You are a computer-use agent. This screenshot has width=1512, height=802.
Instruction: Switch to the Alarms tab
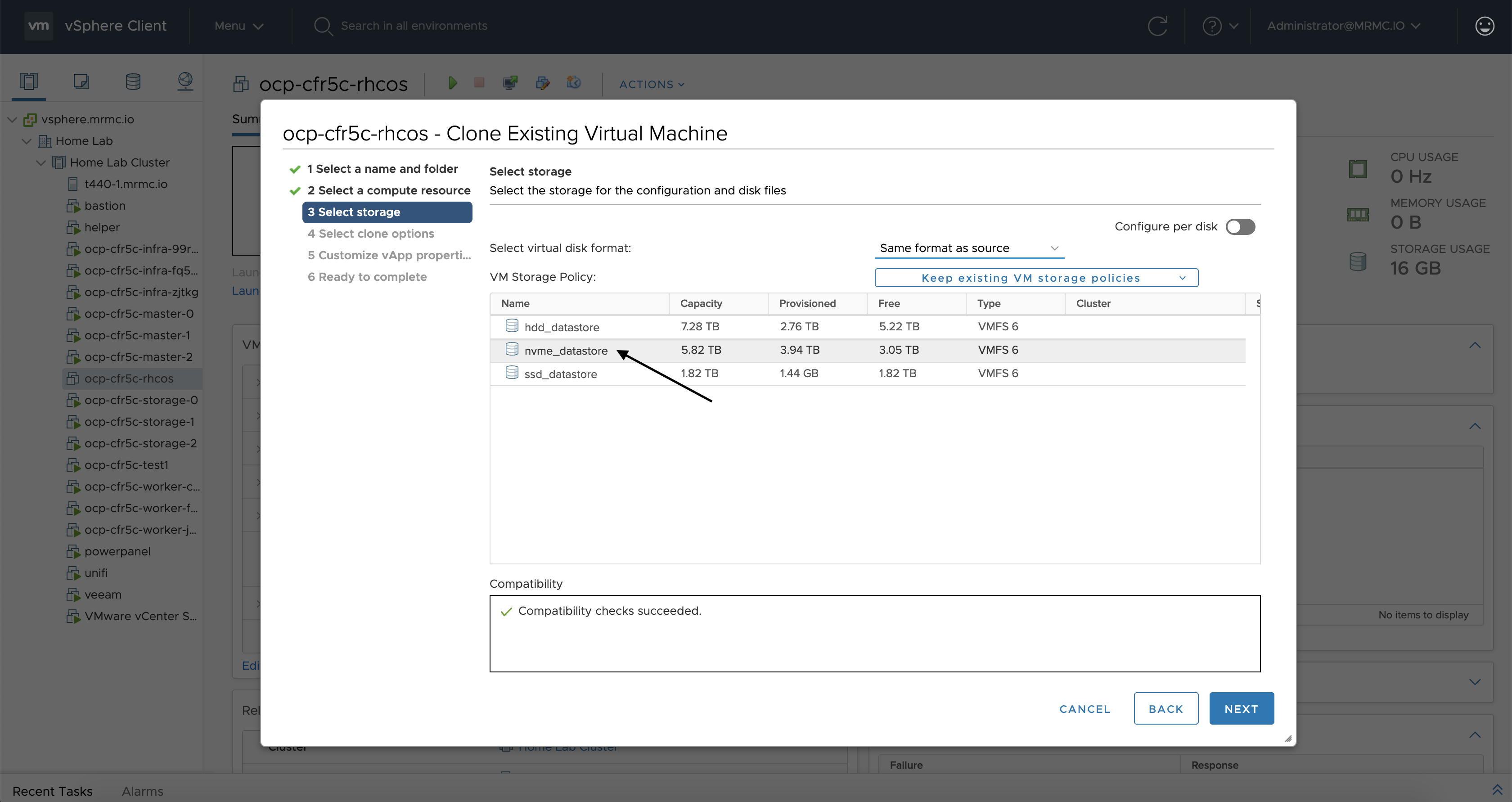(x=143, y=791)
